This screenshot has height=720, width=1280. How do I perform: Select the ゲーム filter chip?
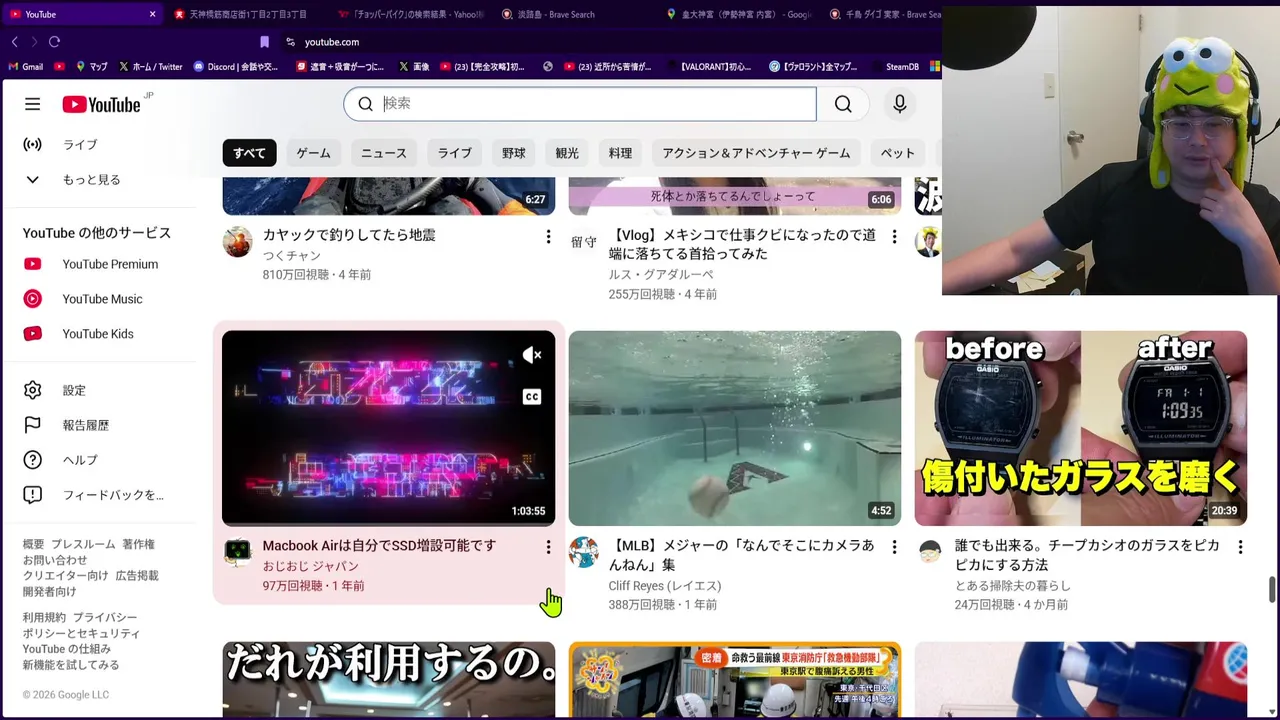313,153
